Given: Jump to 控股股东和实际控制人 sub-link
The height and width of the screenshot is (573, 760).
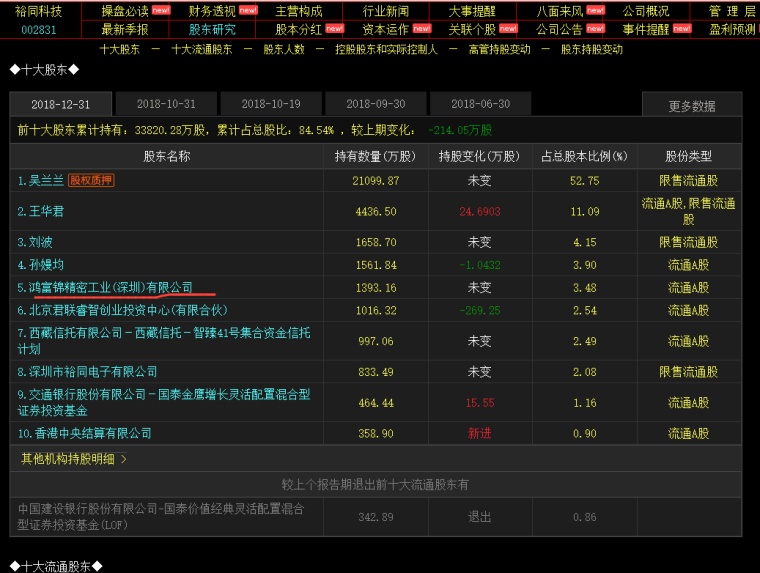Looking at the screenshot, I should 386,49.
